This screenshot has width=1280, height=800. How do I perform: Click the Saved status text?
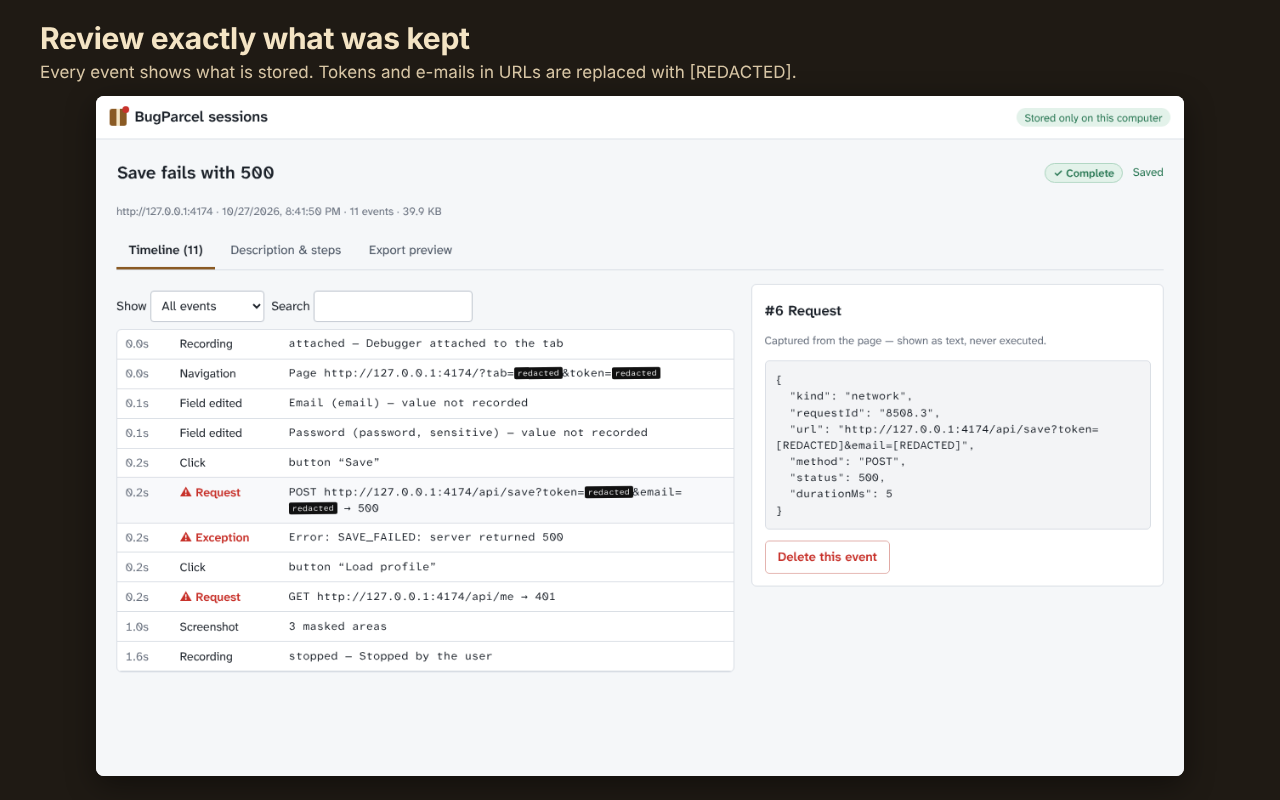pos(1148,173)
